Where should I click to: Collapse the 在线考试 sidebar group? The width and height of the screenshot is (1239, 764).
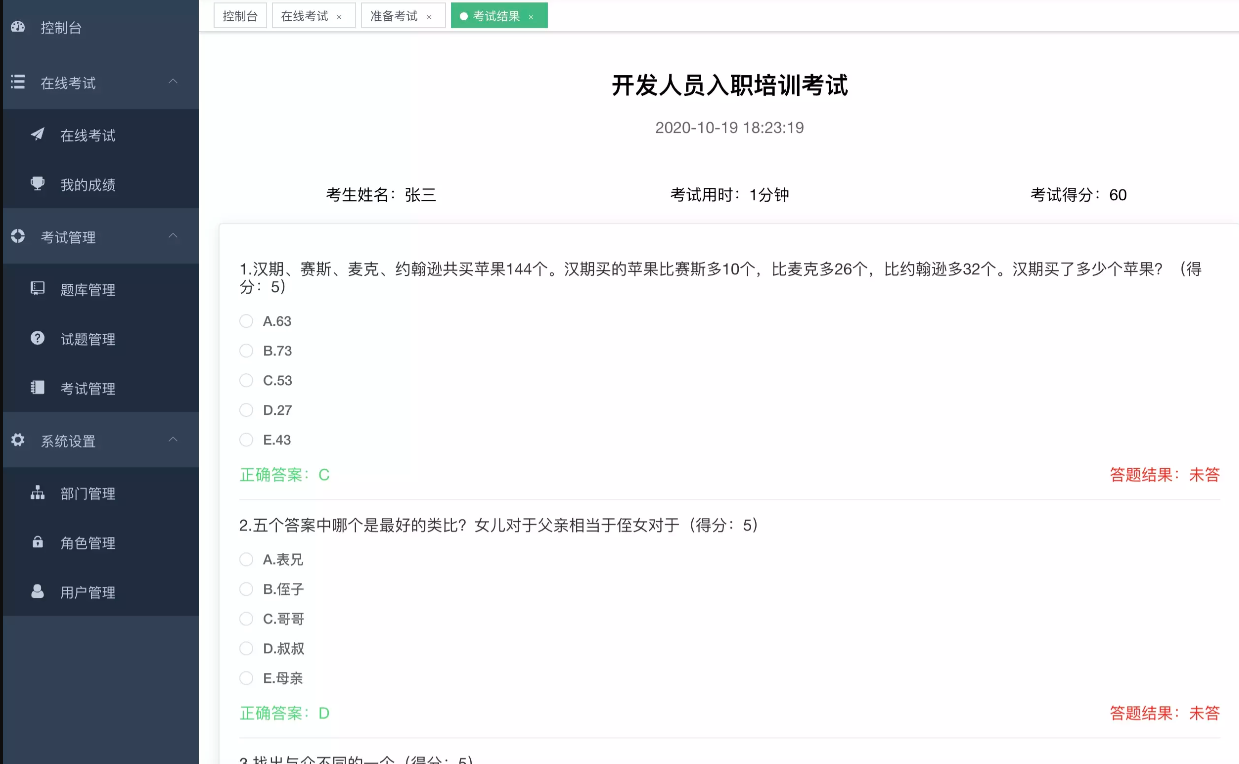(x=173, y=82)
